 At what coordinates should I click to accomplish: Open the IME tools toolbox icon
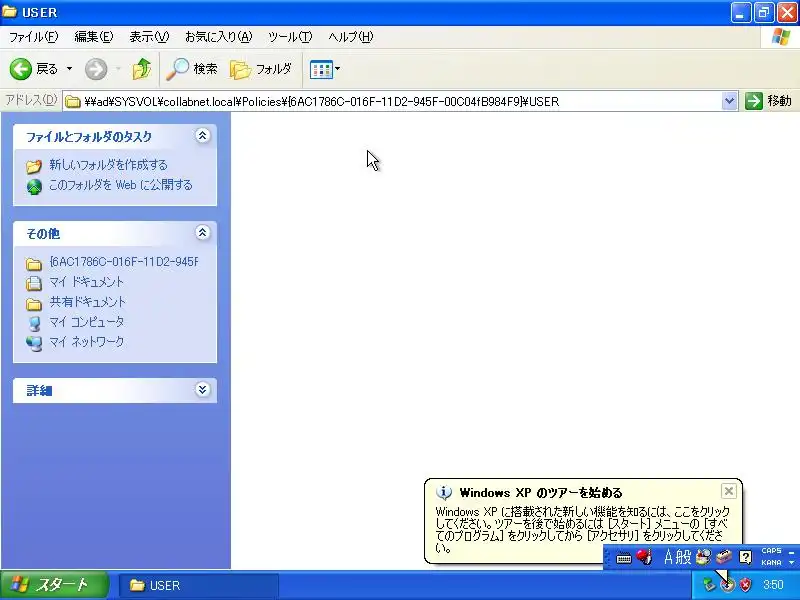tap(724, 557)
